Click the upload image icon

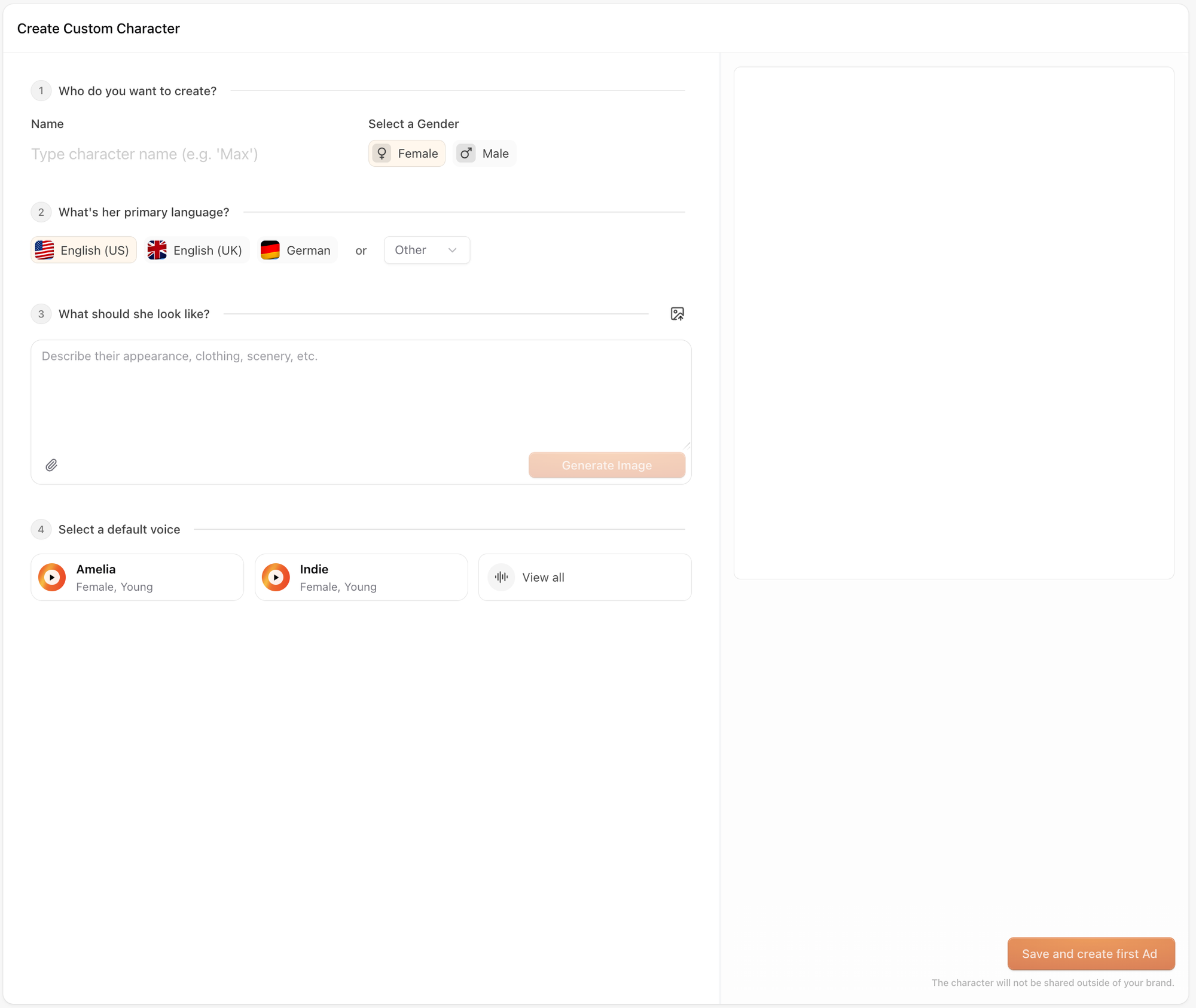pos(677,314)
